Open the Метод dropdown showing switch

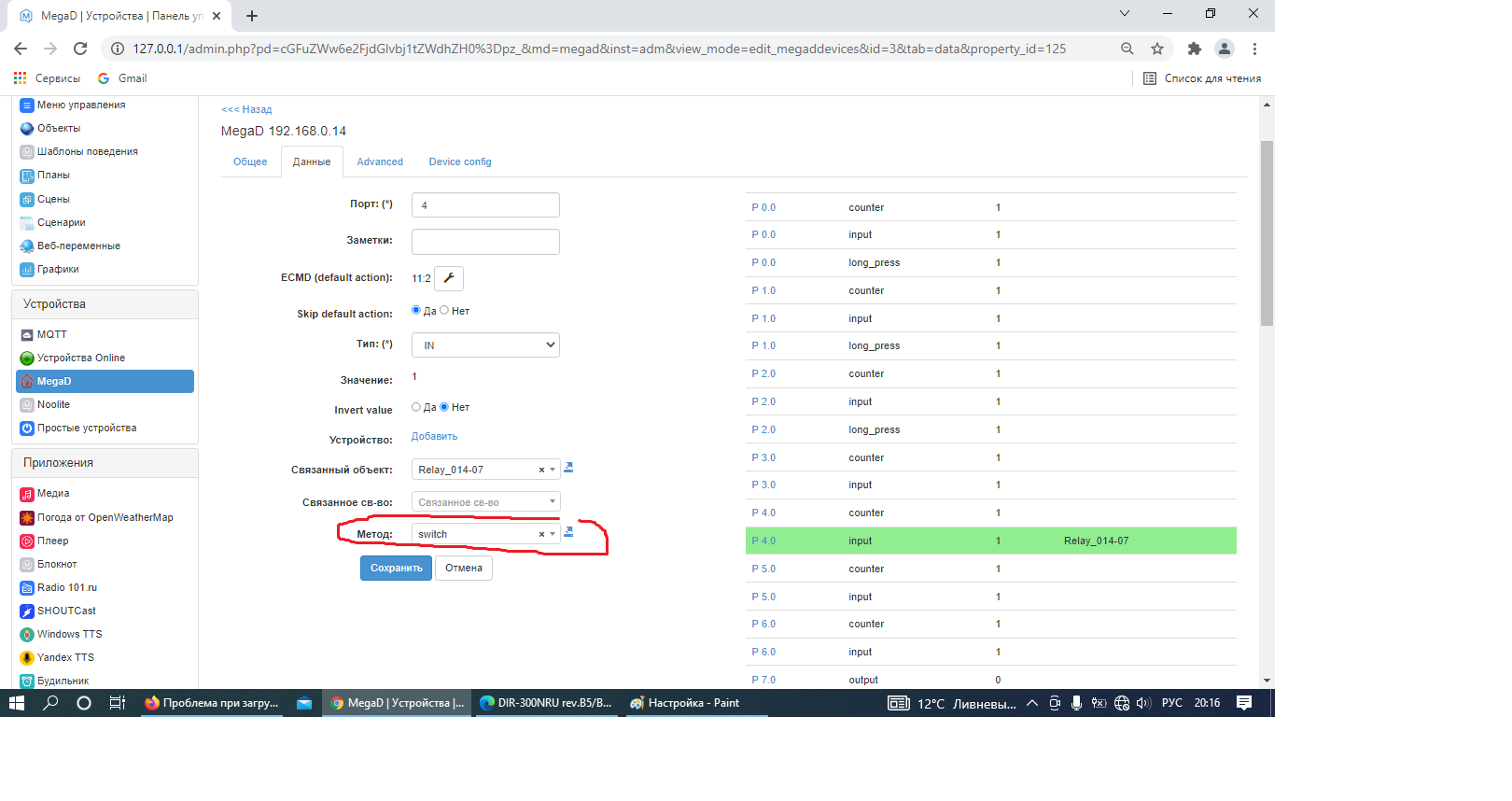485,534
